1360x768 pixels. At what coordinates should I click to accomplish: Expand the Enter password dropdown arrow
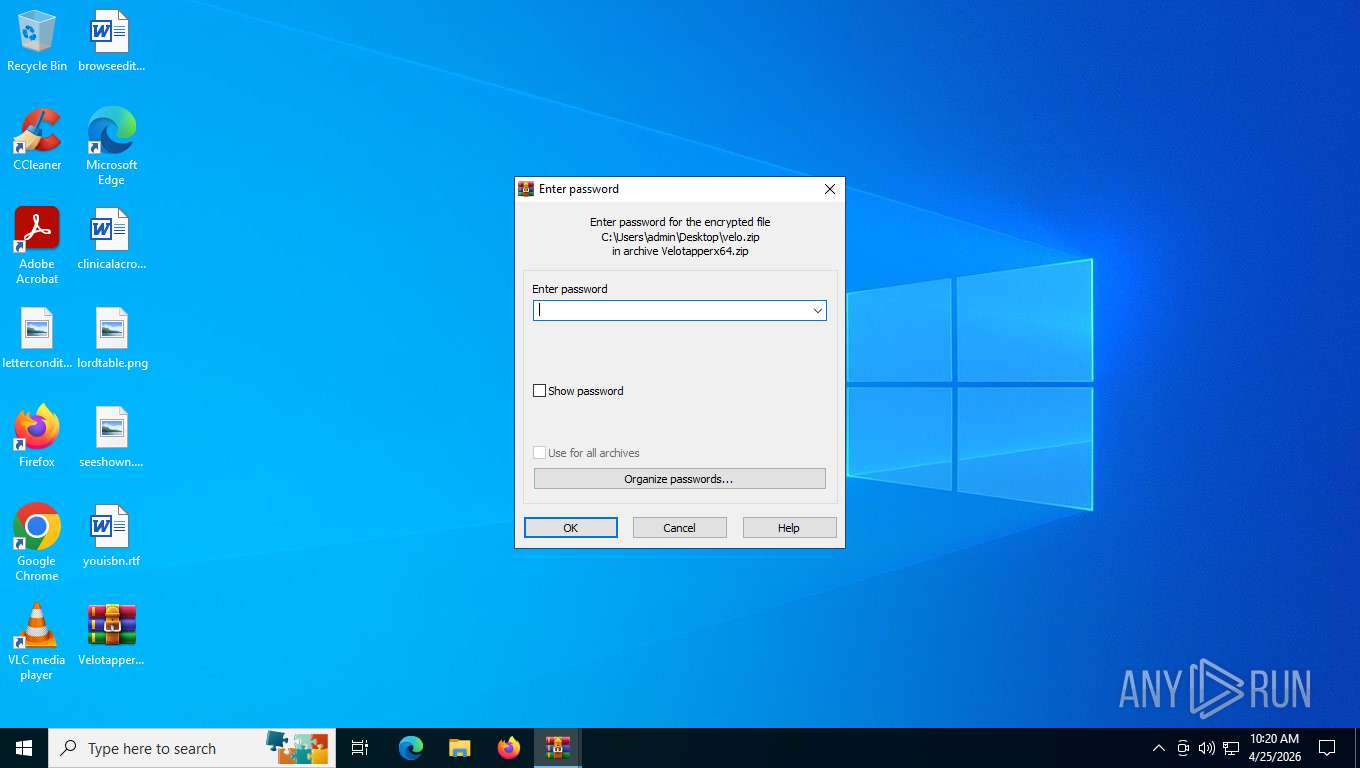click(817, 311)
